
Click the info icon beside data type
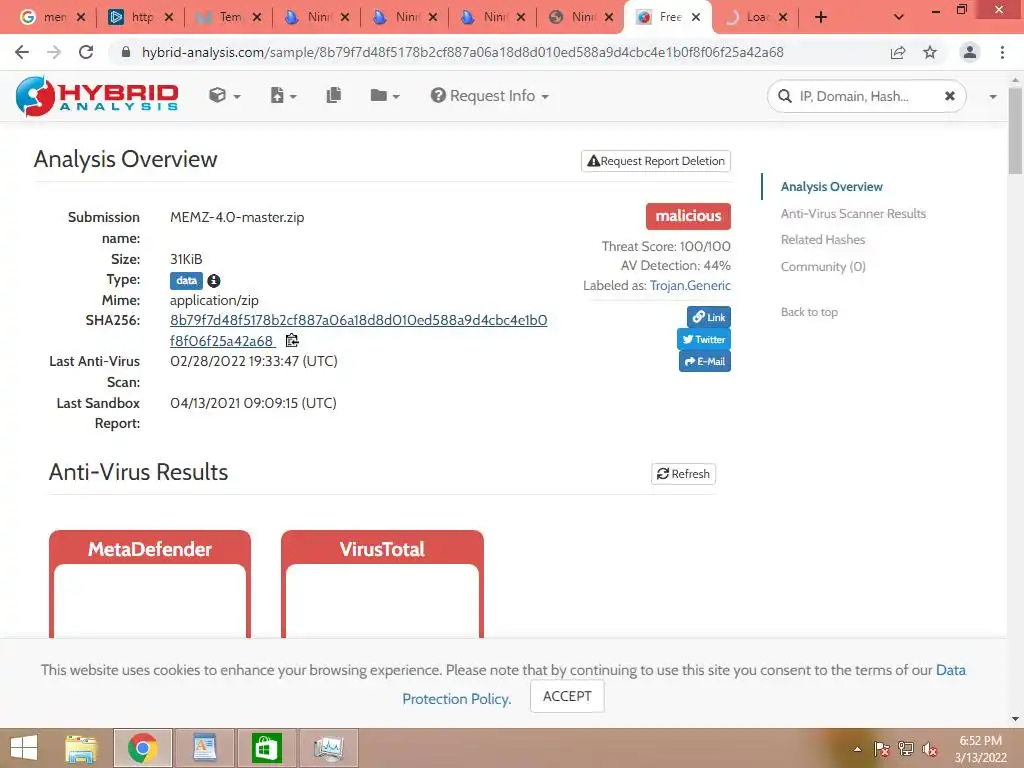click(214, 280)
